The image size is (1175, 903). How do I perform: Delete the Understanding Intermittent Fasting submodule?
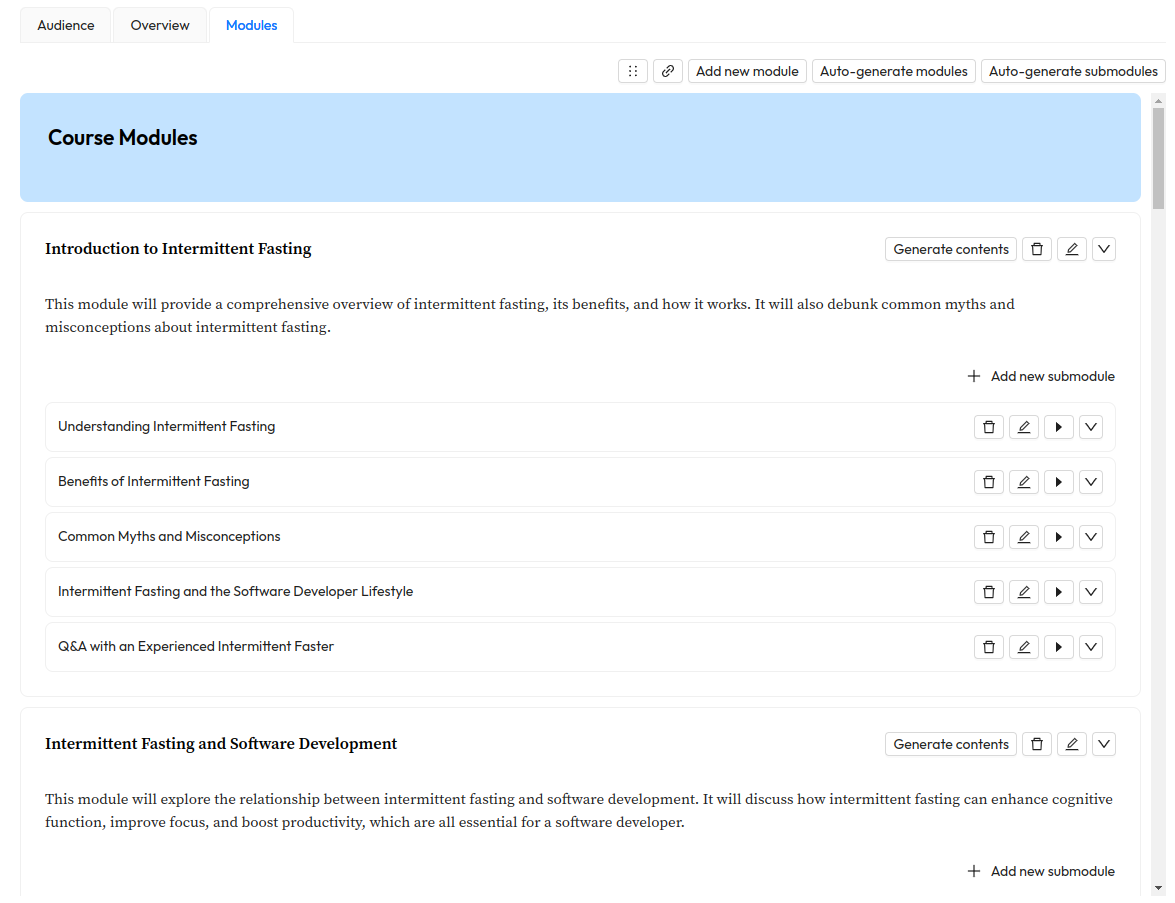(988, 427)
